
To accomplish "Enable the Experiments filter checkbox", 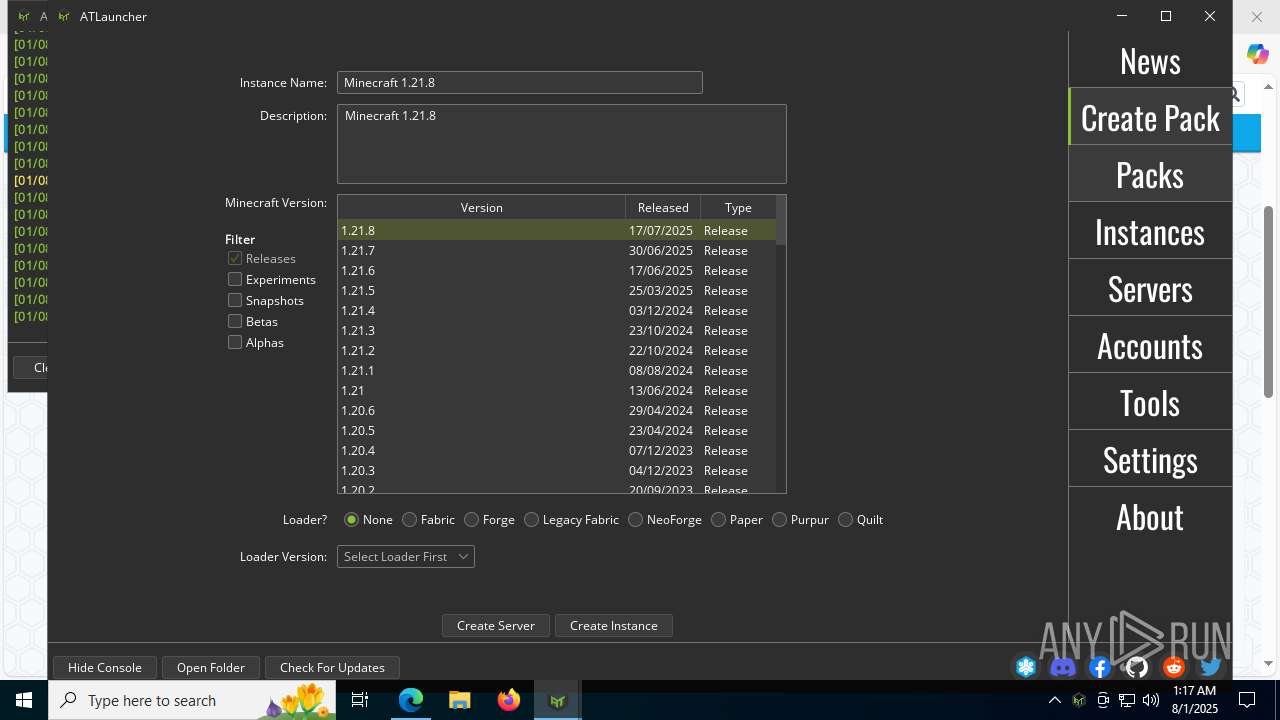I will (x=235, y=279).
